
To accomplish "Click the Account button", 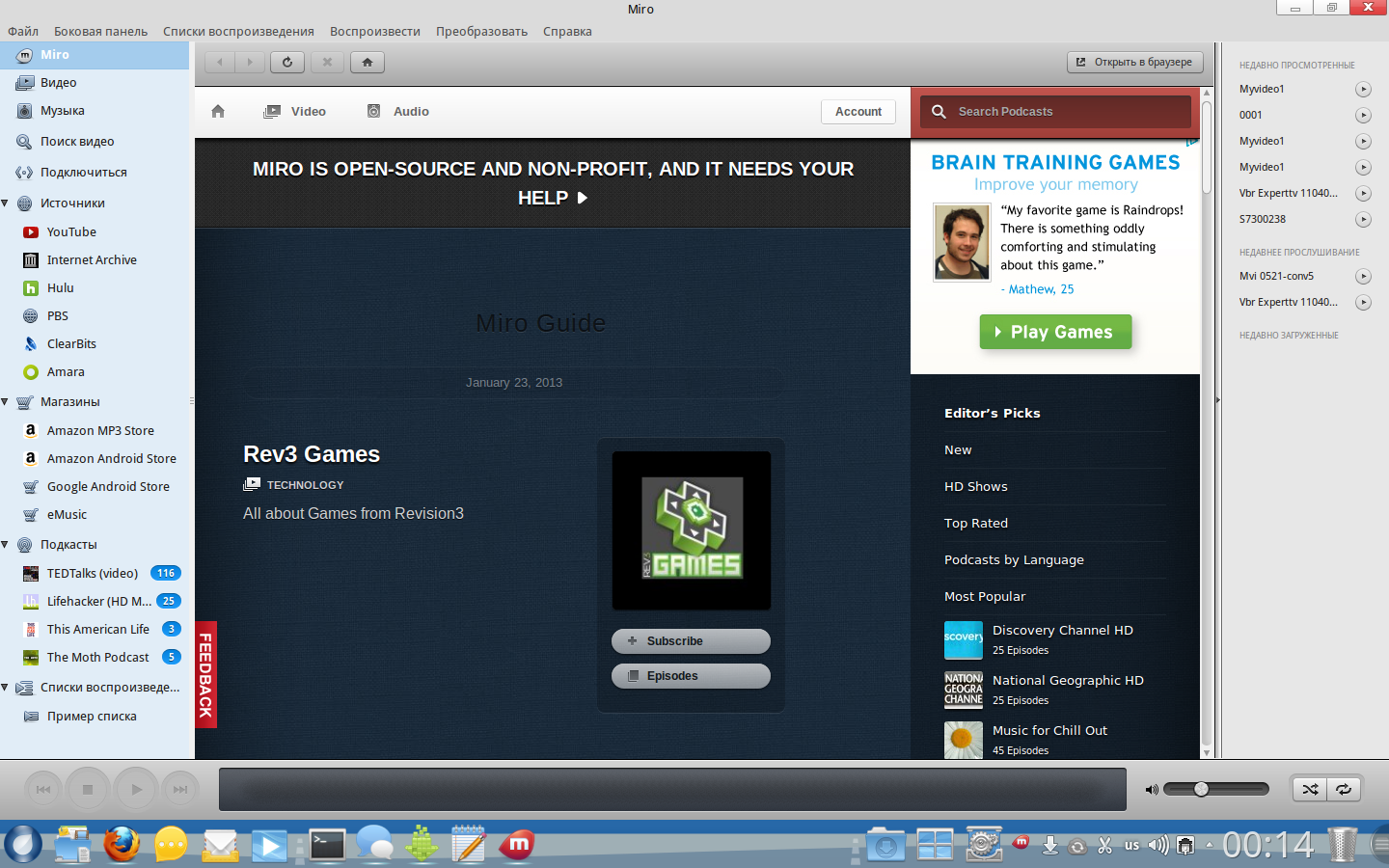I will point(858,112).
